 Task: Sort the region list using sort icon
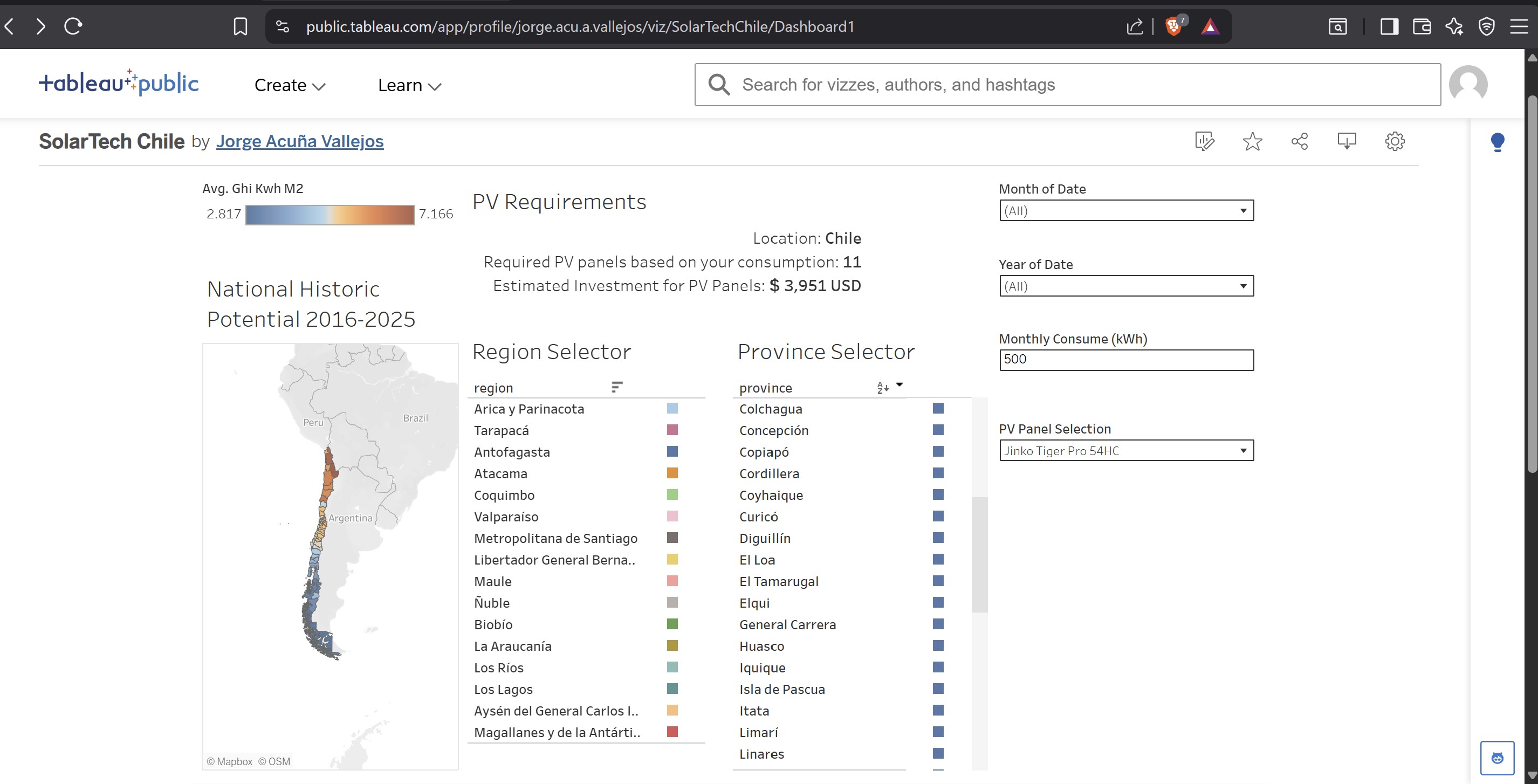click(x=617, y=387)
